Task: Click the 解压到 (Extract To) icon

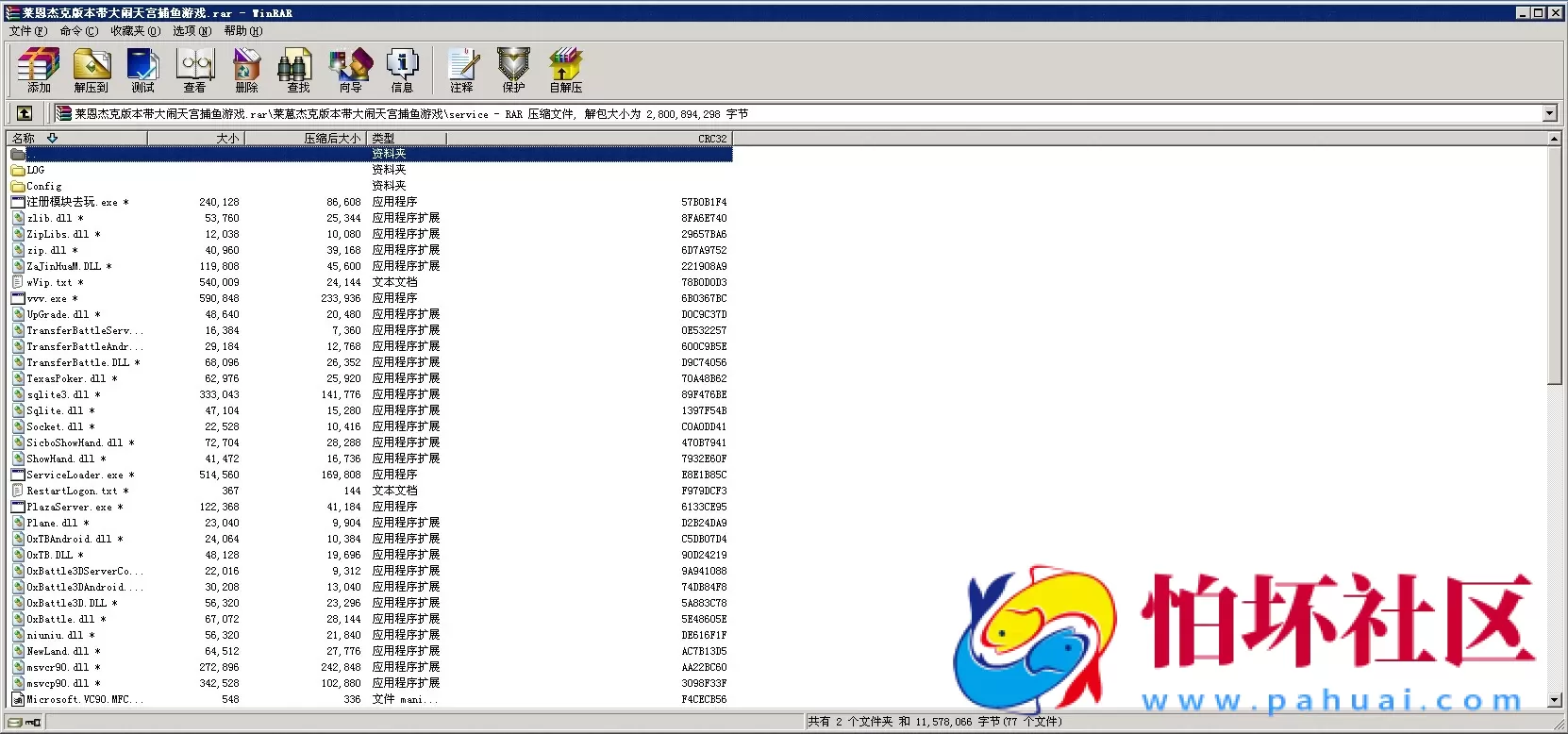Action: pyautogui.click(x=92, y=70)
